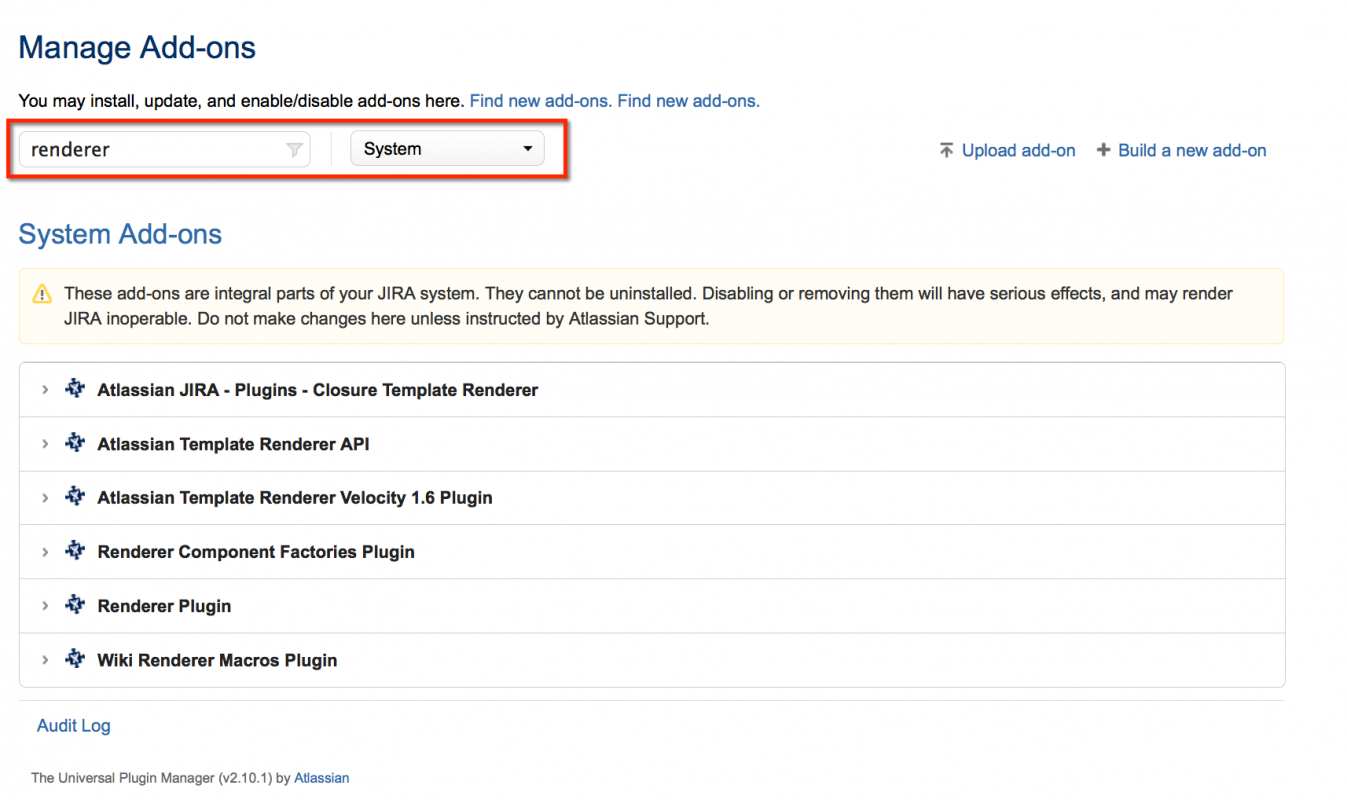
Task: Click the plugin icon beside Wiki Renderer Macros
Action: tap(75, 659)
